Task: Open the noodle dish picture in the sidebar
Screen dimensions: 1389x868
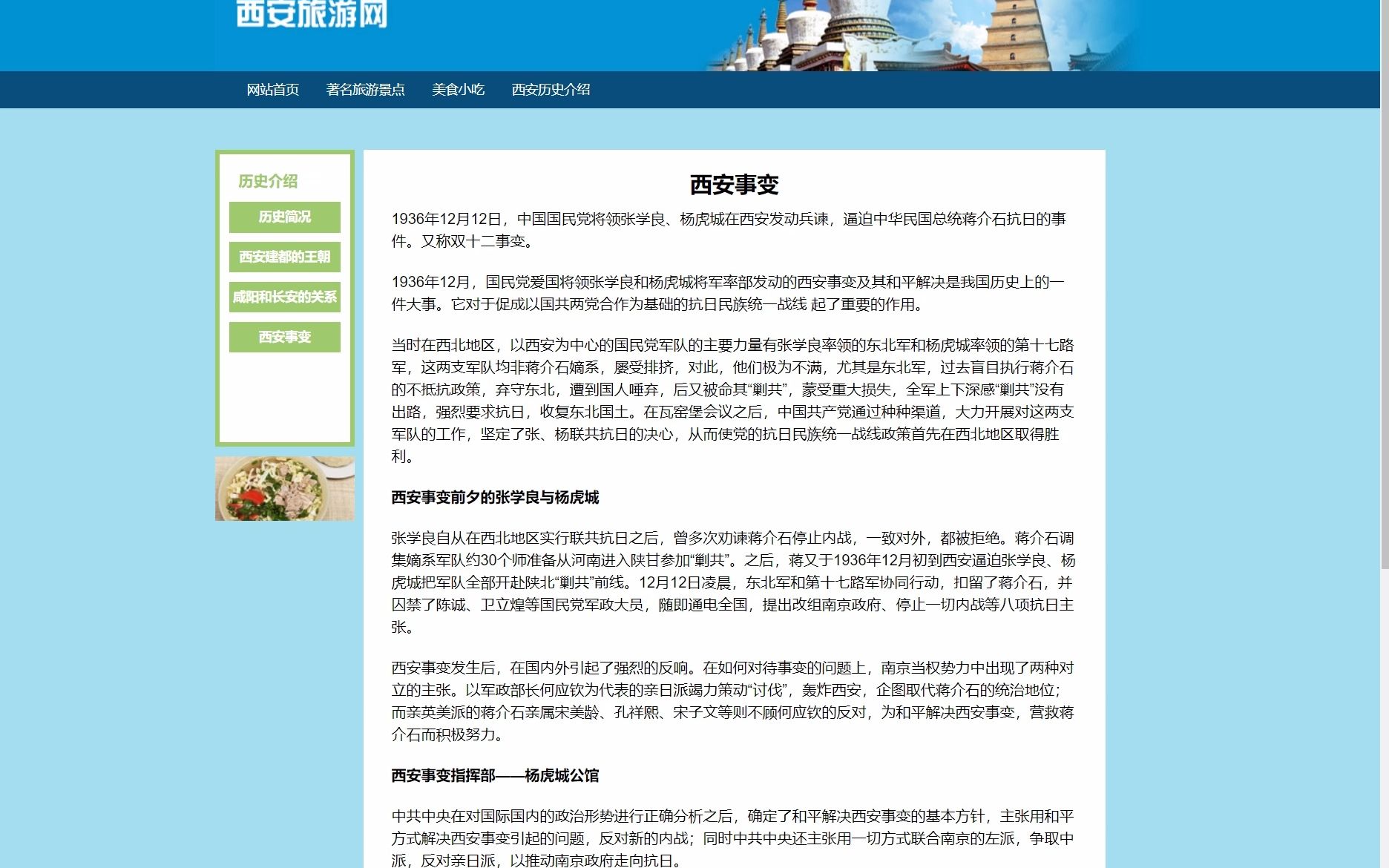Action: 284,487
